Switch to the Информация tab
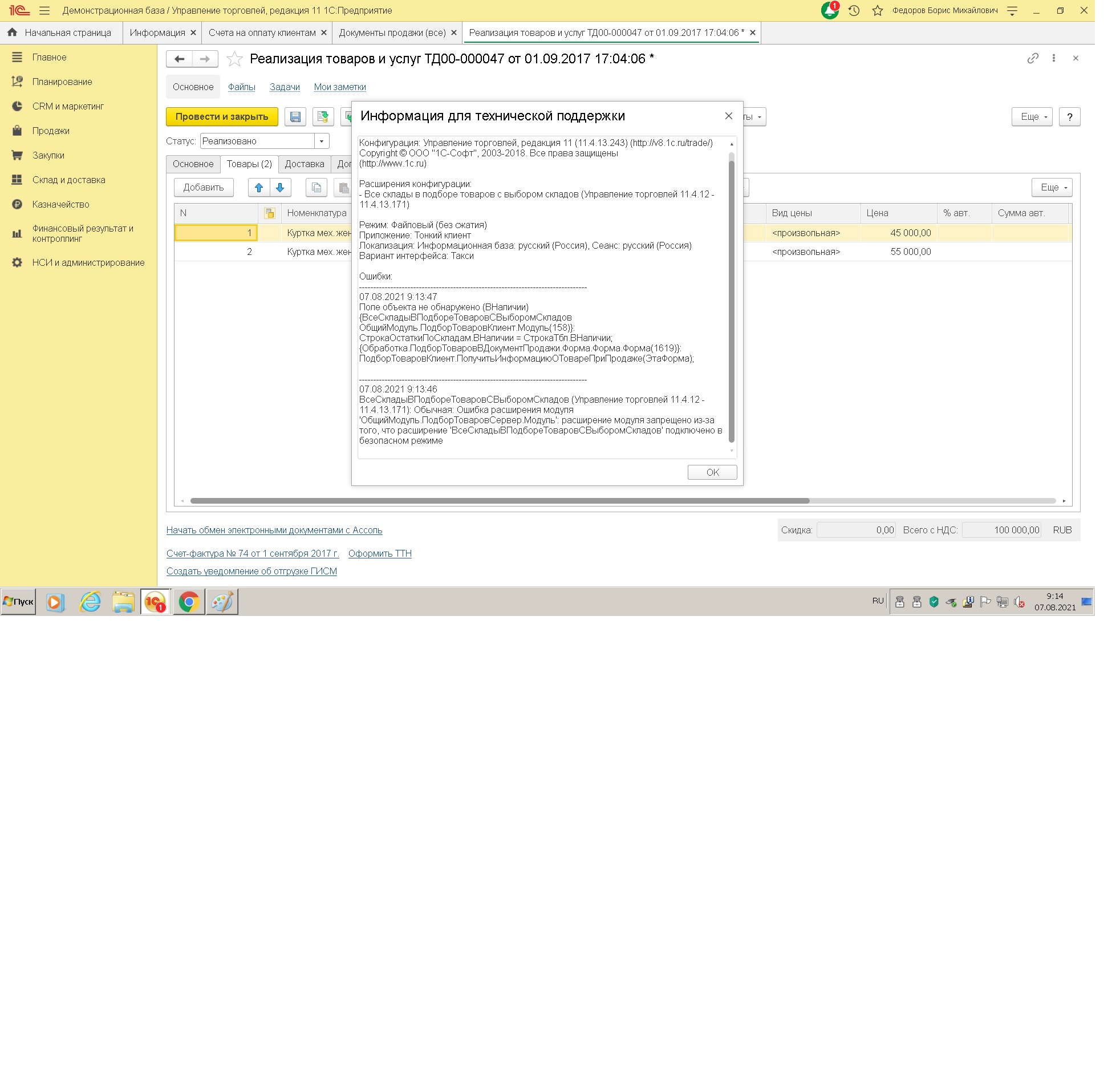 pyautogui.click(x=157, y=33)
